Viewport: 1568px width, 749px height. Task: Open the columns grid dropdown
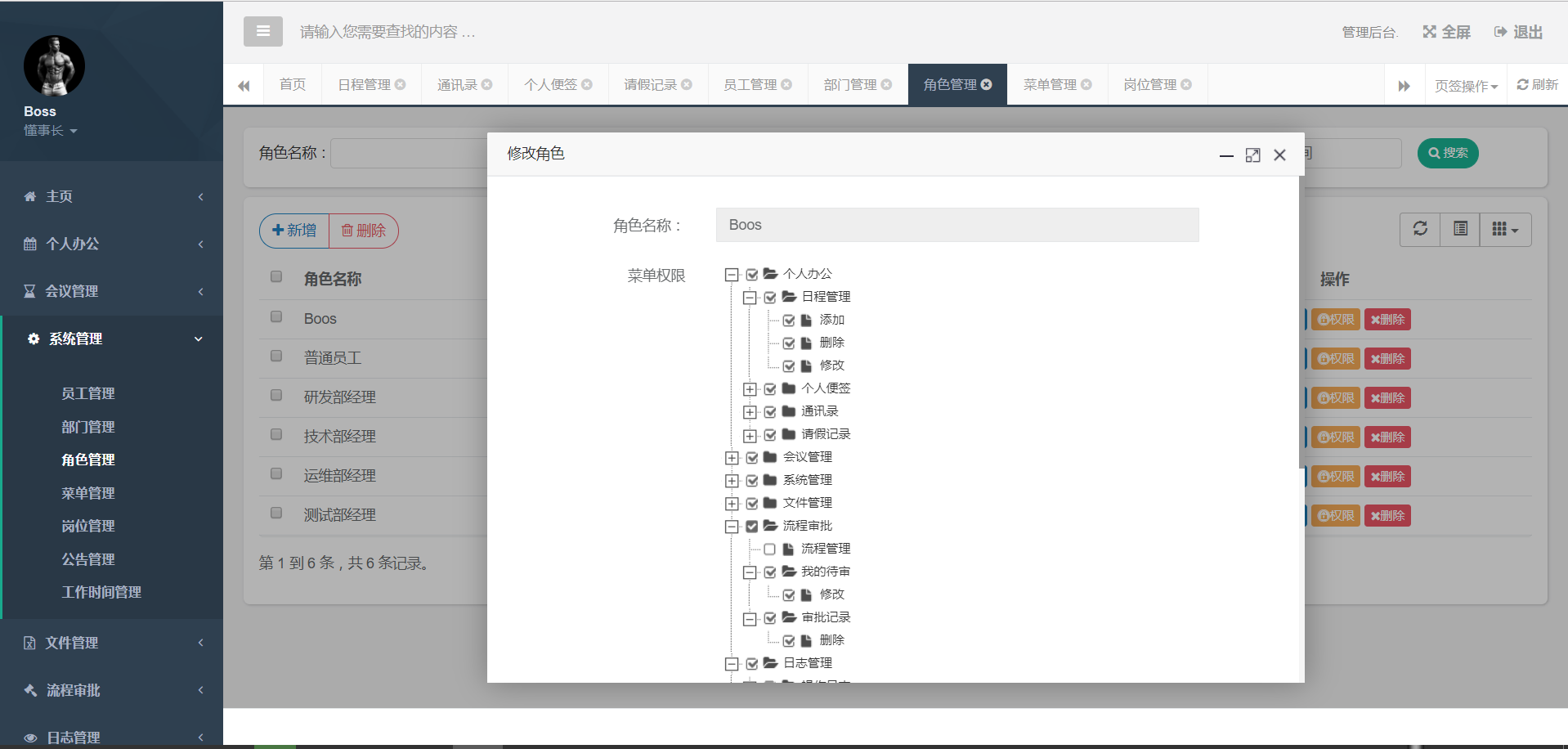[1505, 229]
